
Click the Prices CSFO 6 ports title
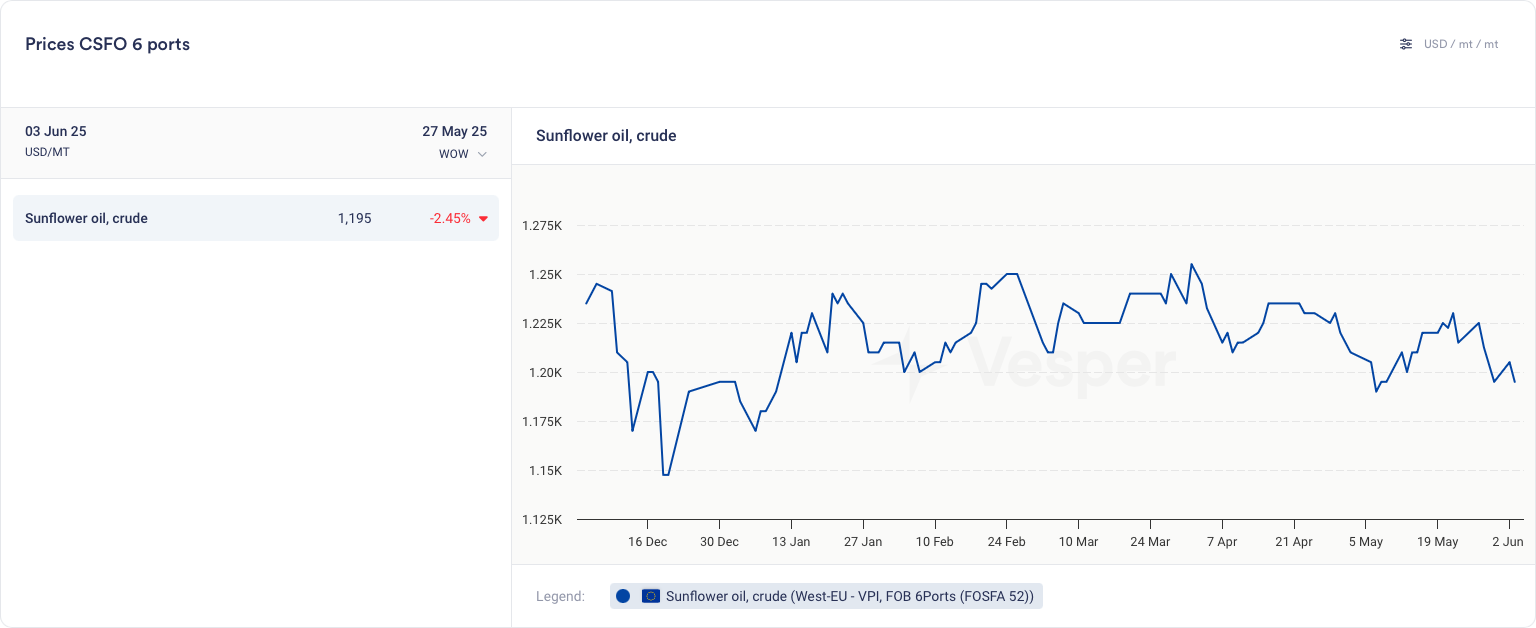tap(107, 44)
